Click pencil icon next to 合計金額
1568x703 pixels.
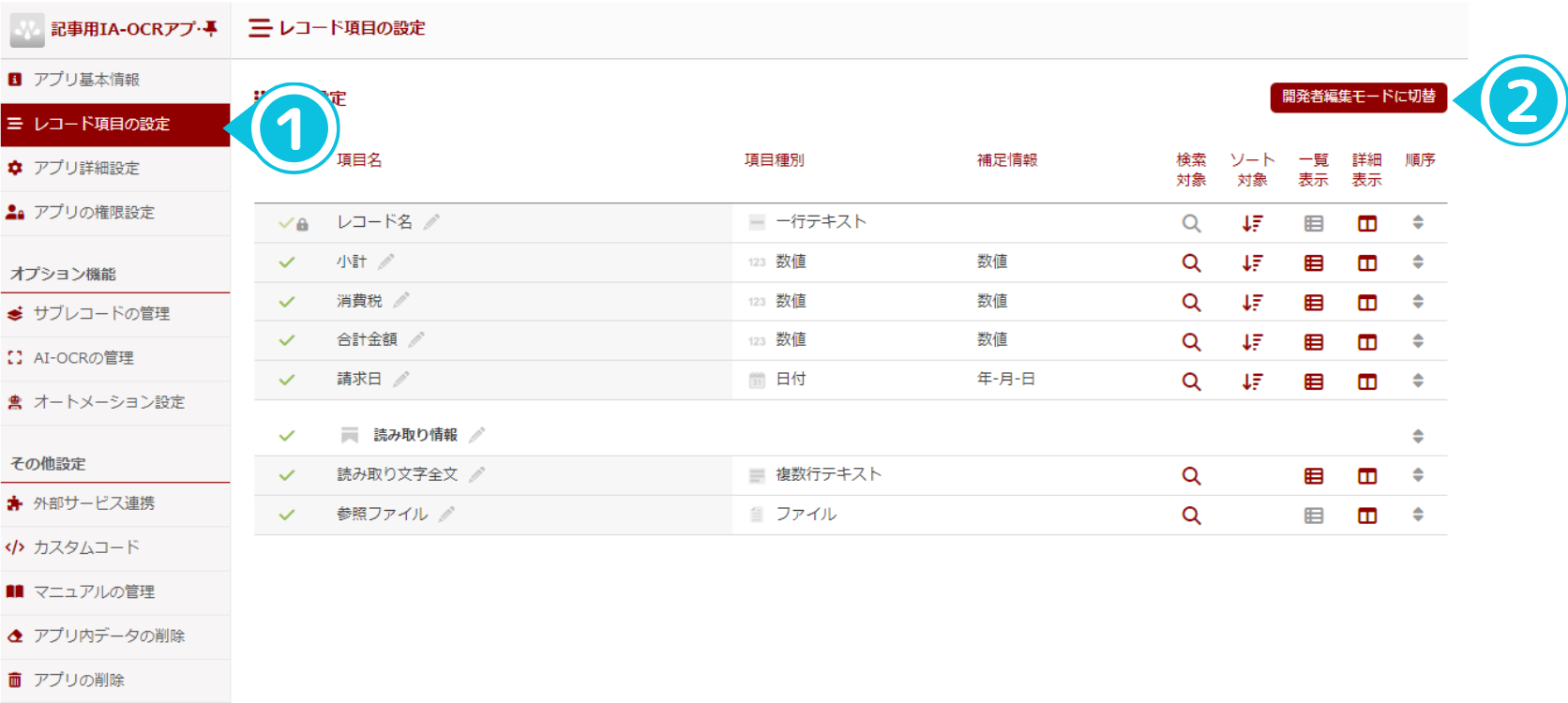click(416, 339)
